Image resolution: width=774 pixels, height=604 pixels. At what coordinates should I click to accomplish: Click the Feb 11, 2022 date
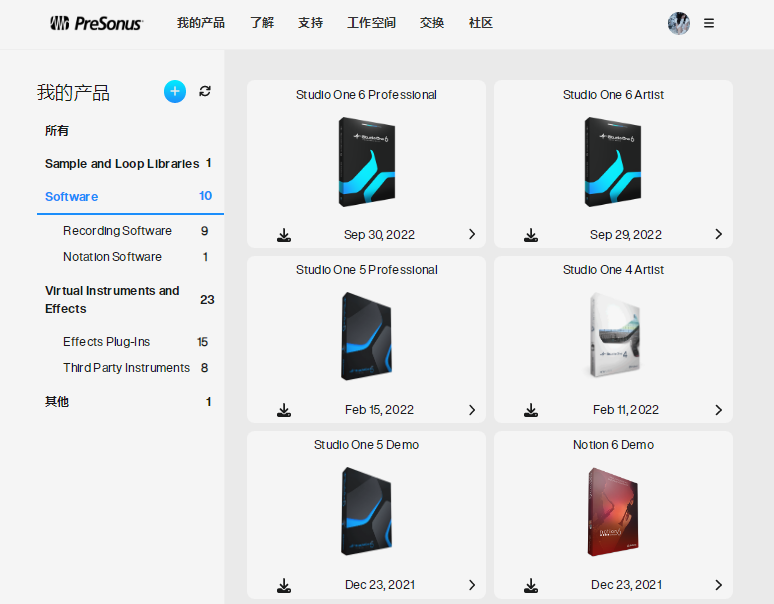(x=626, y=410)
